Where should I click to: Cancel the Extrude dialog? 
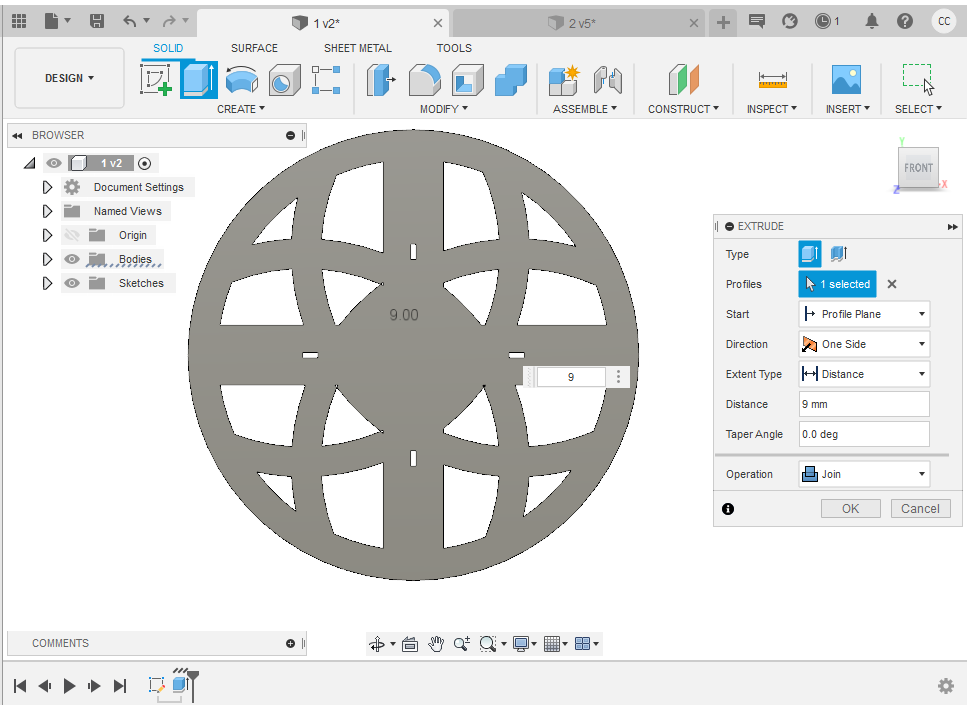click(x=920, y=508)
